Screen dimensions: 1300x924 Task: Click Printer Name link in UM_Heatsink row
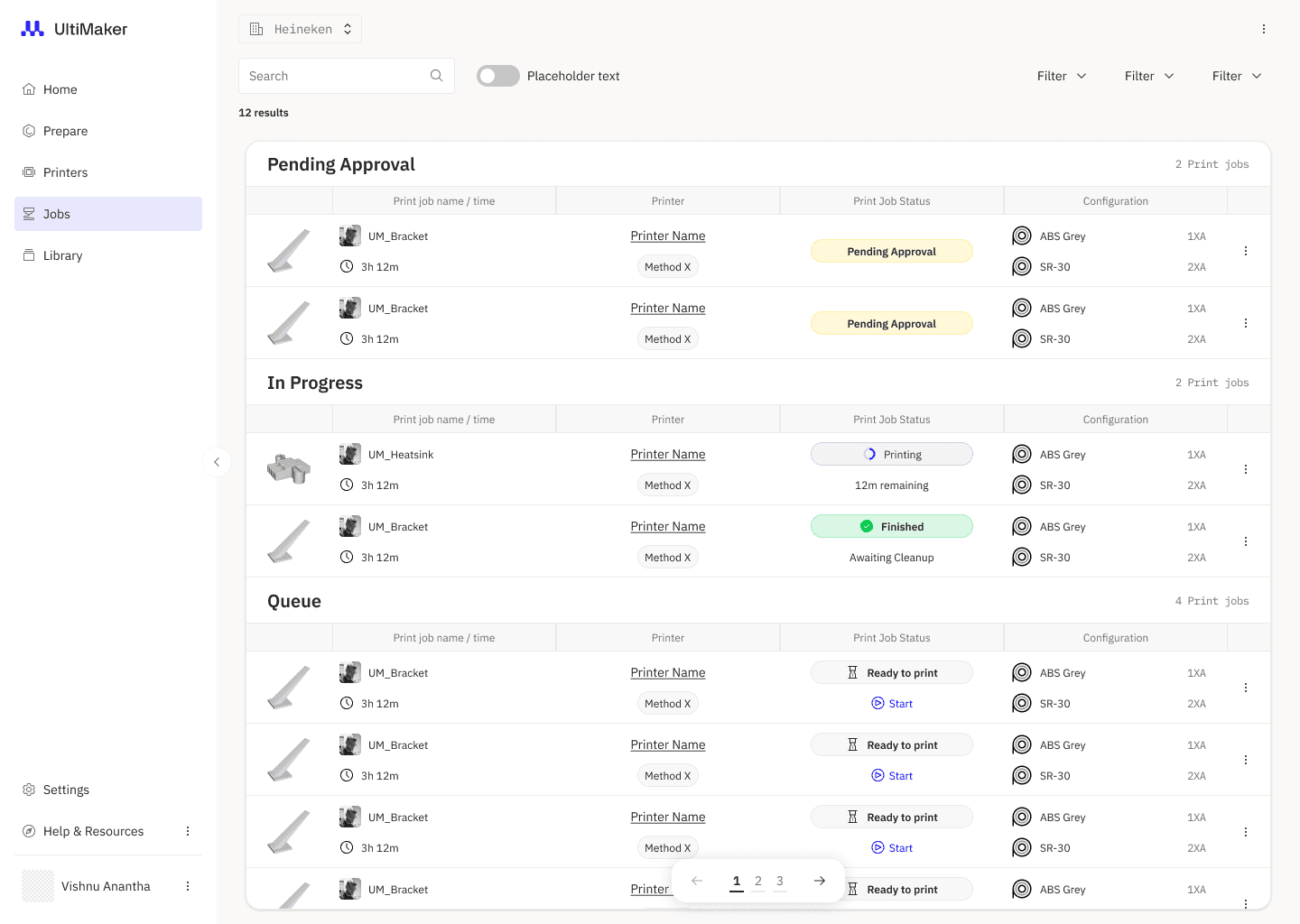tap(668, 455)
